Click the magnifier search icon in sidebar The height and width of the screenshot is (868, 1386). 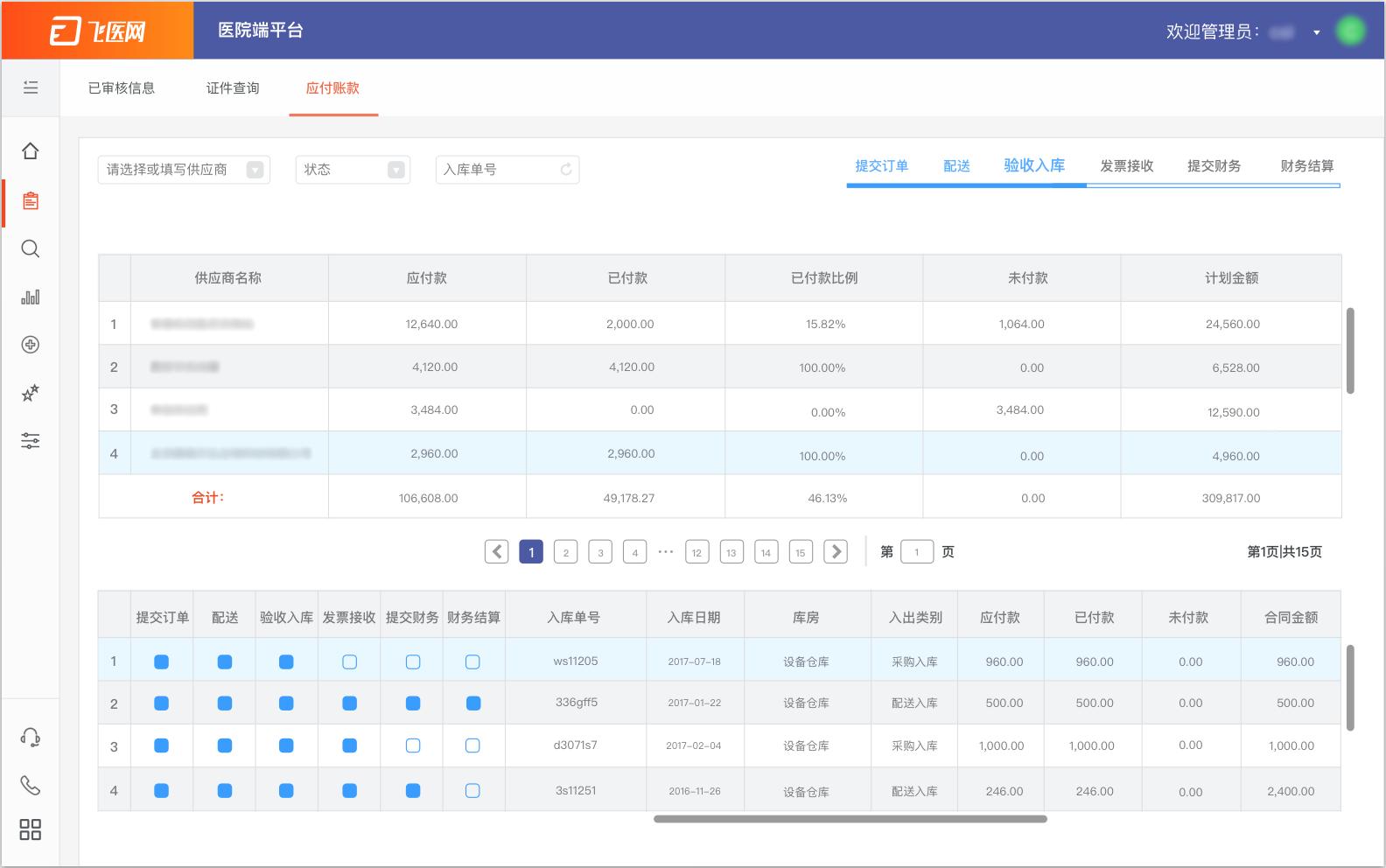point(30,249)
